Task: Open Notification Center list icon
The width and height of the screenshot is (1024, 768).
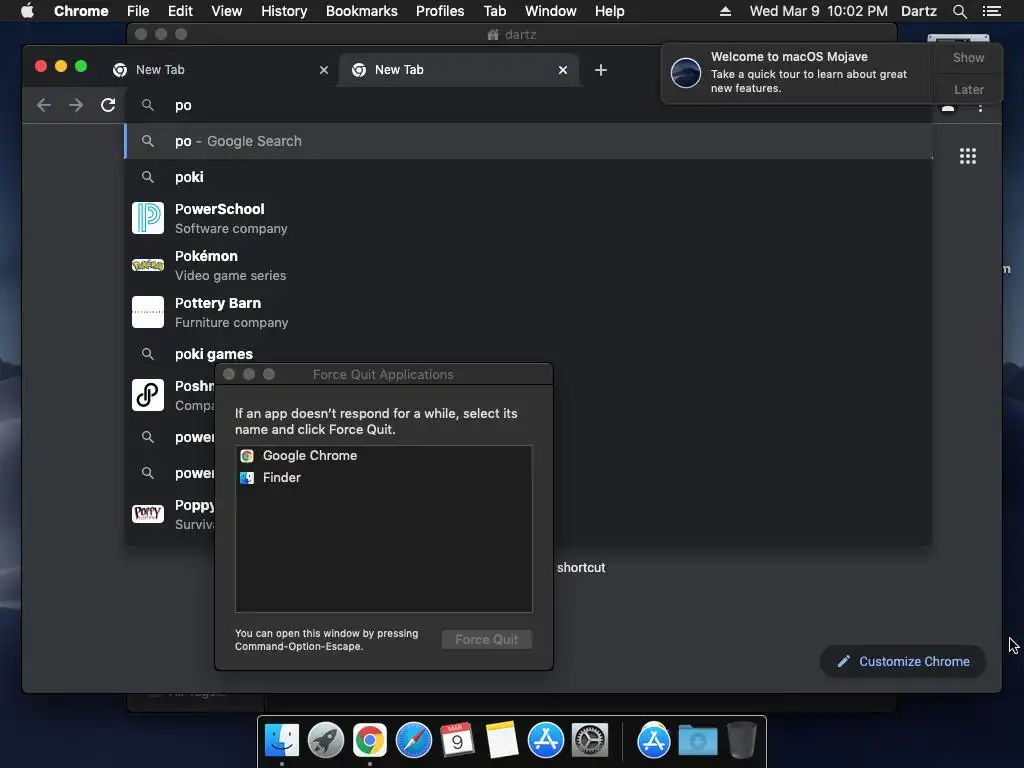Action: coord(992,11)
